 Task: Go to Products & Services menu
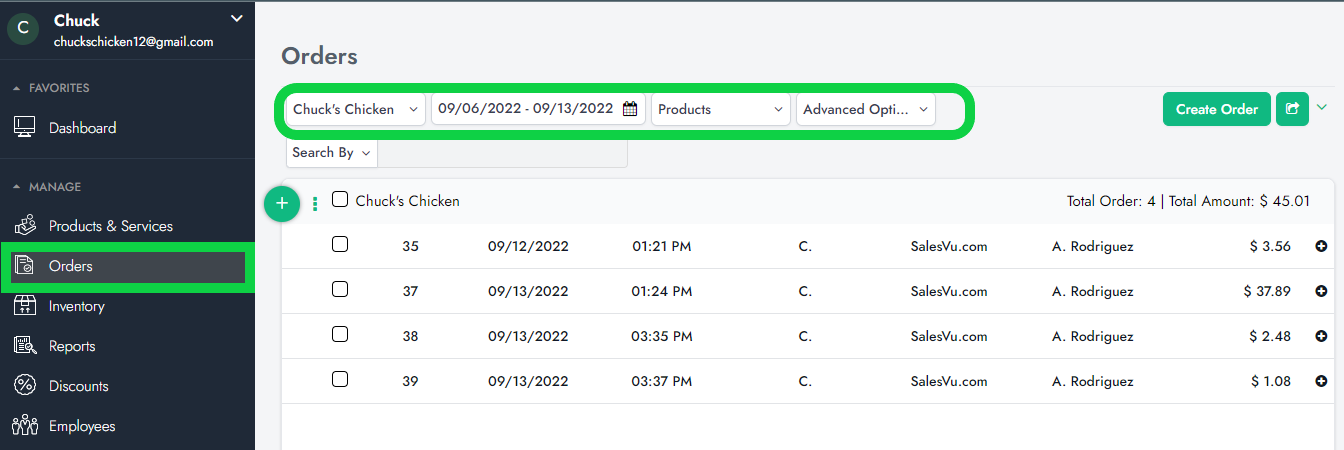click(x=110, y=226)
